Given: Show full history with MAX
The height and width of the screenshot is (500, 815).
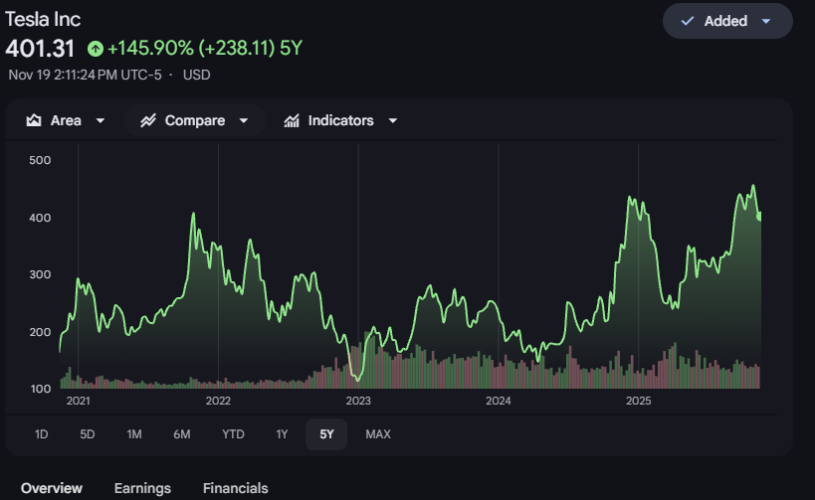Looking at the screenshot, I should [x=378, y=434].
